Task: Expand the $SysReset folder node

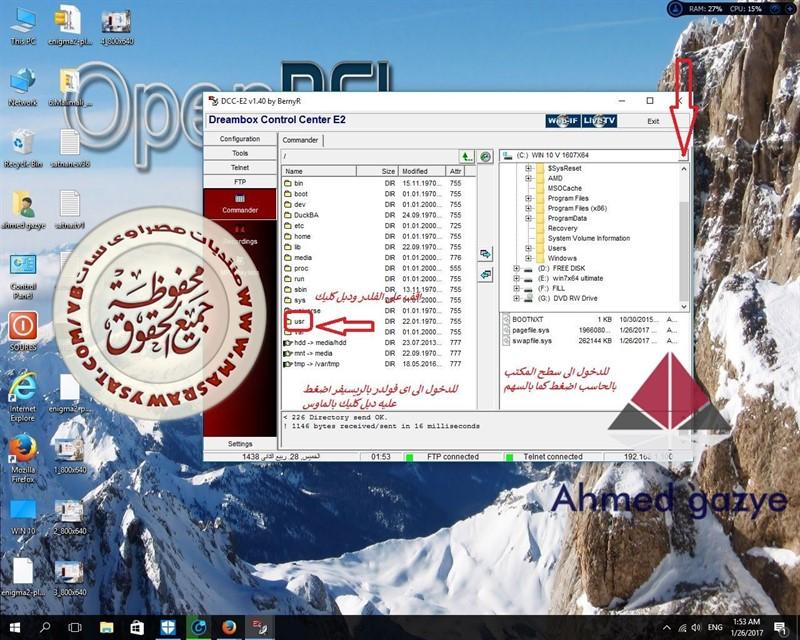Action: click(528, 168)
